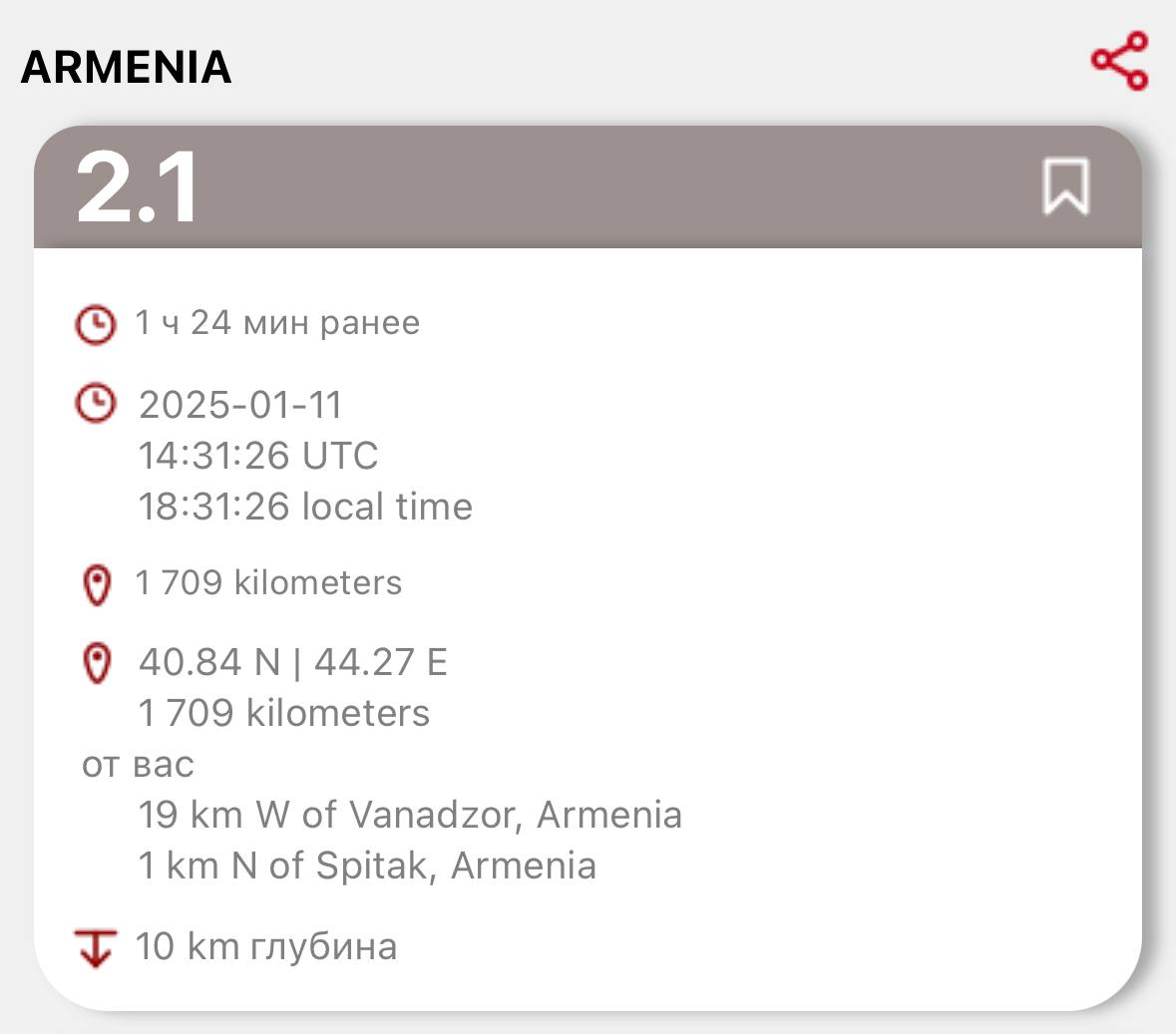This screenshot has height=1034, width=1176.
Task: Select the 2.1 magnitude value
Action: point(138,187)
